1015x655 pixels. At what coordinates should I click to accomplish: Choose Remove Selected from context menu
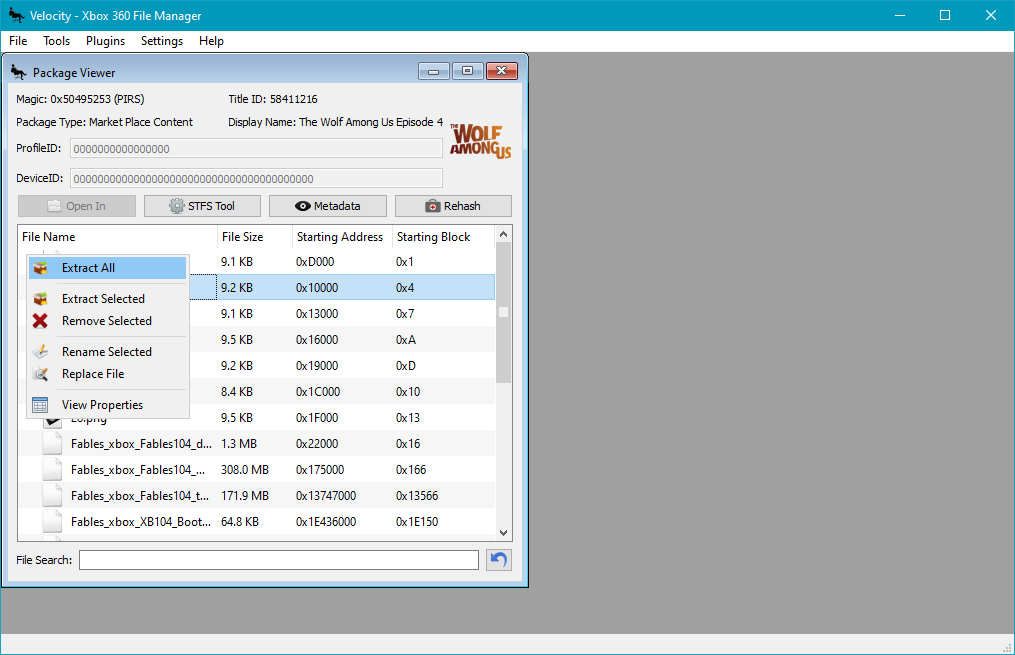tap(107, 321)
